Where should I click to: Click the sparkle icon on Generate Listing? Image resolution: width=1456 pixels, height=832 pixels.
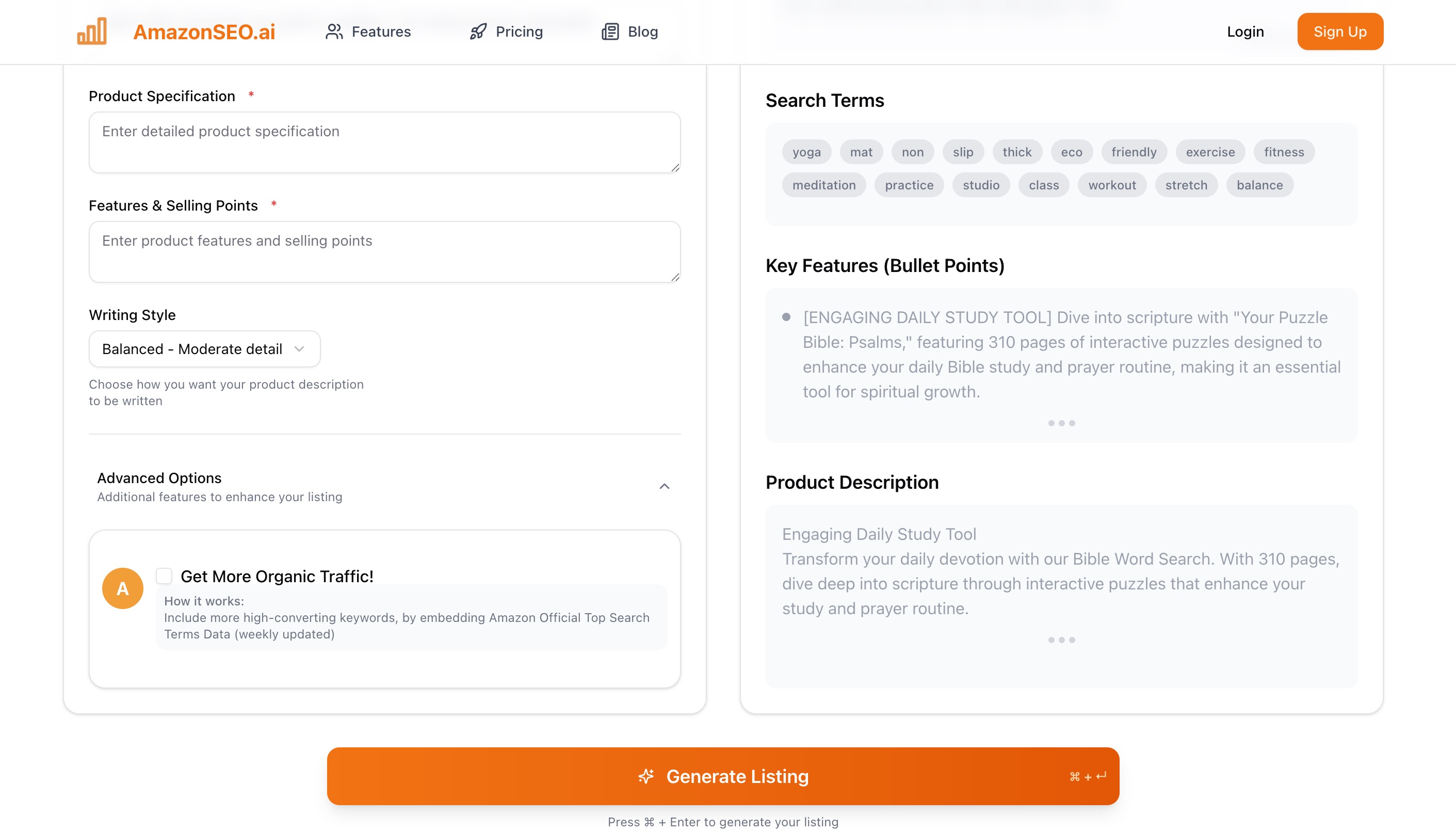646,776
